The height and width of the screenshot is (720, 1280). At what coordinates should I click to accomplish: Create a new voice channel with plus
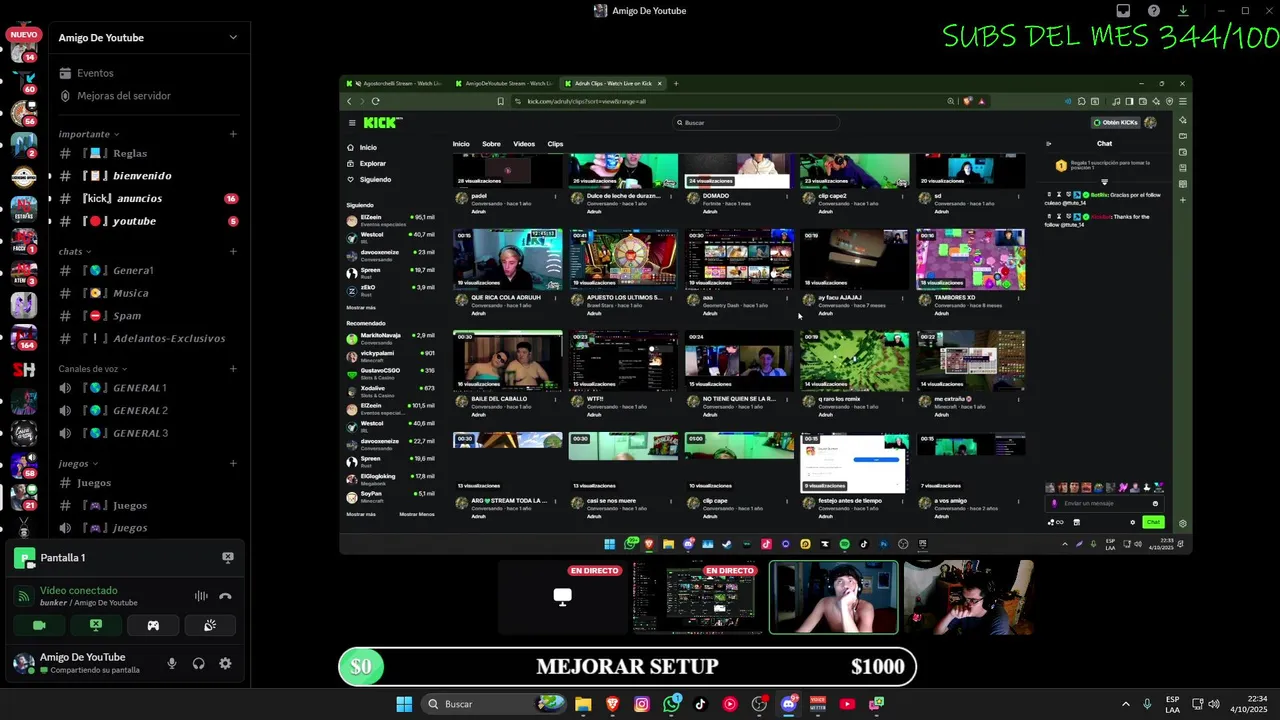pyautogui.click(x=233, y=369)
